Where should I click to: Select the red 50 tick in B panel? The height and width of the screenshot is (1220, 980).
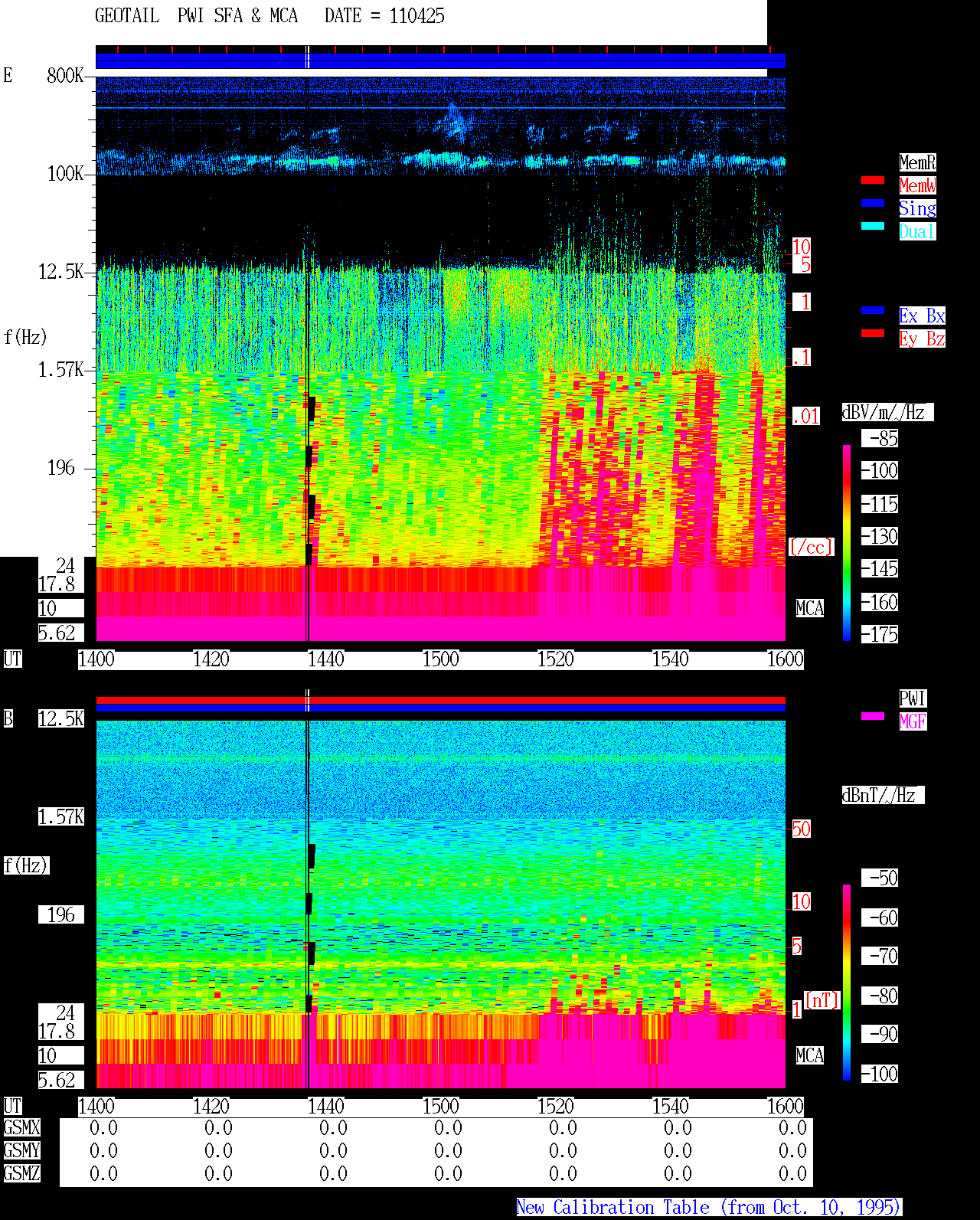(801, 829)
